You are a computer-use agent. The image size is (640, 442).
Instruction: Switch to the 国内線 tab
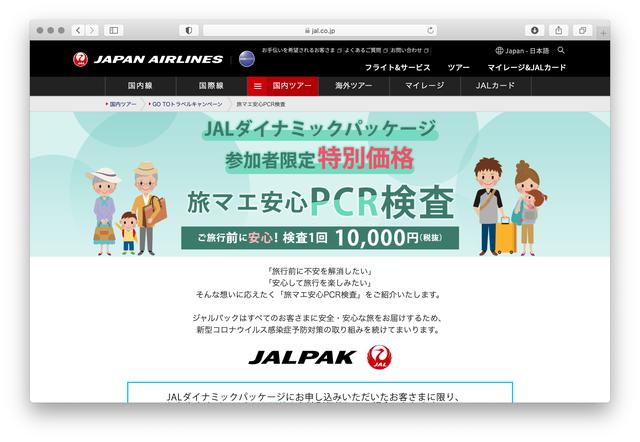click(140, 86)
